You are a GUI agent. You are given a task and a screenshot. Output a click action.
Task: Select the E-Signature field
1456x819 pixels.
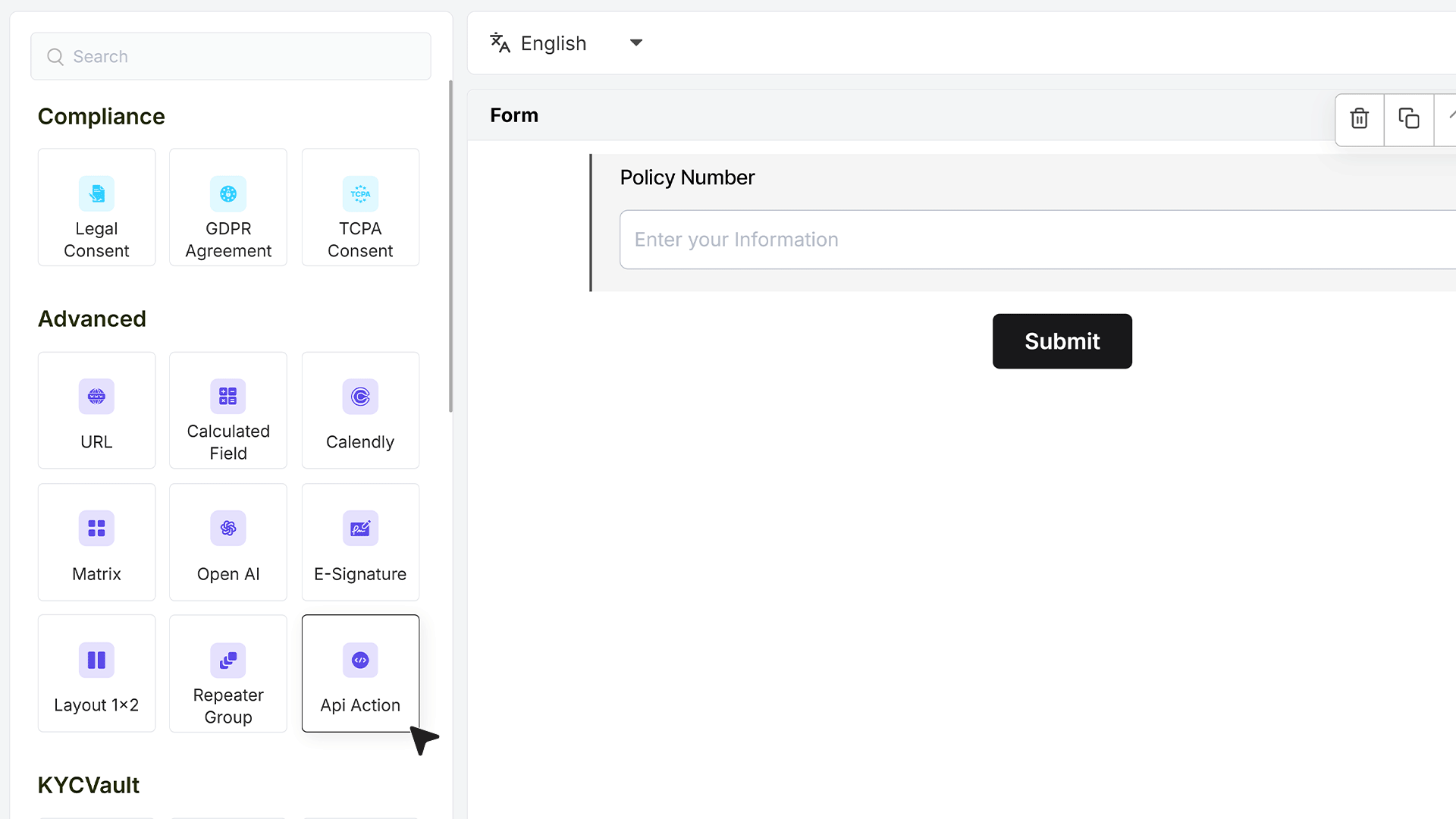[x=360, y=542]
